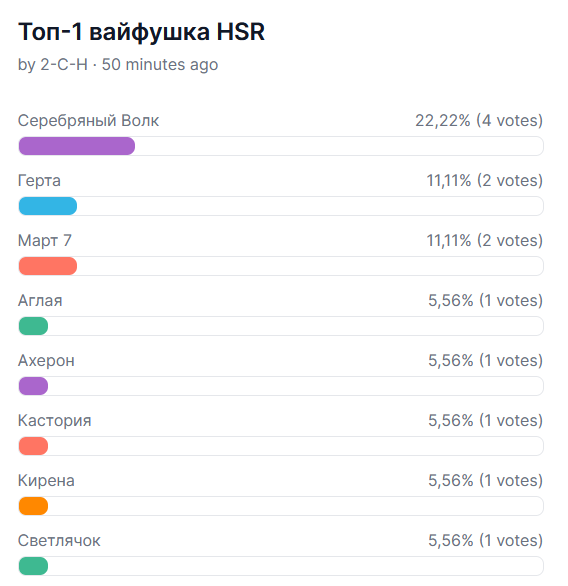568x586 pixels.
Task: Click the 50 minutes ago timestamp
Action: [160, 65]
